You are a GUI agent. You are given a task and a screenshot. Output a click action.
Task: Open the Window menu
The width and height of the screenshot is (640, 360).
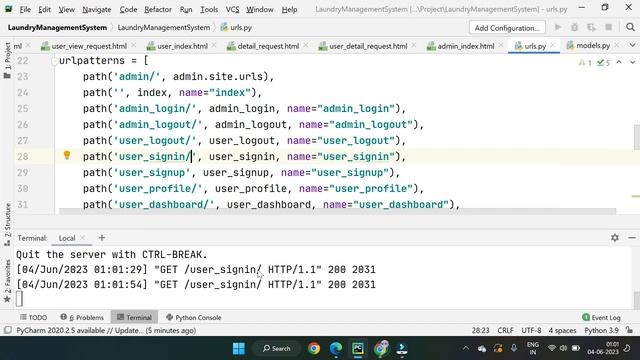(260, 9)
